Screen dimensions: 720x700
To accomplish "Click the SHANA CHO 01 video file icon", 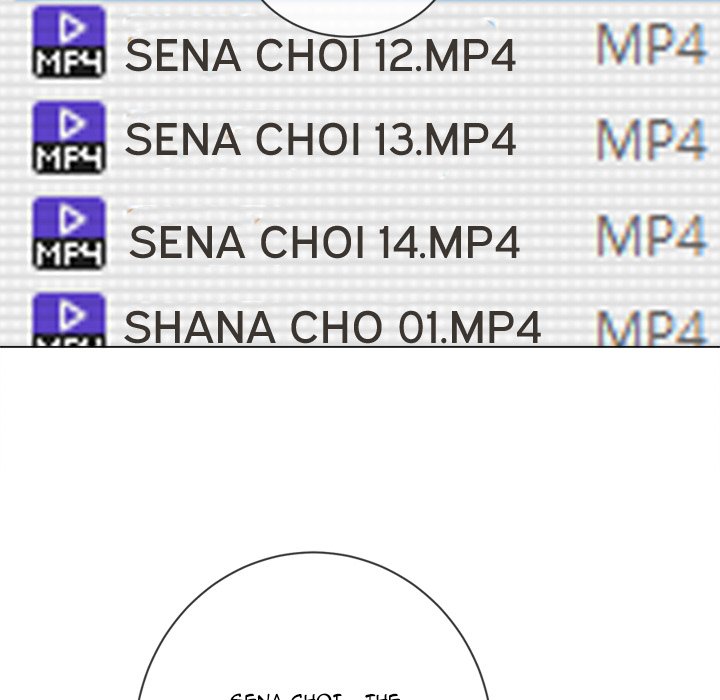I will point(68,320).
